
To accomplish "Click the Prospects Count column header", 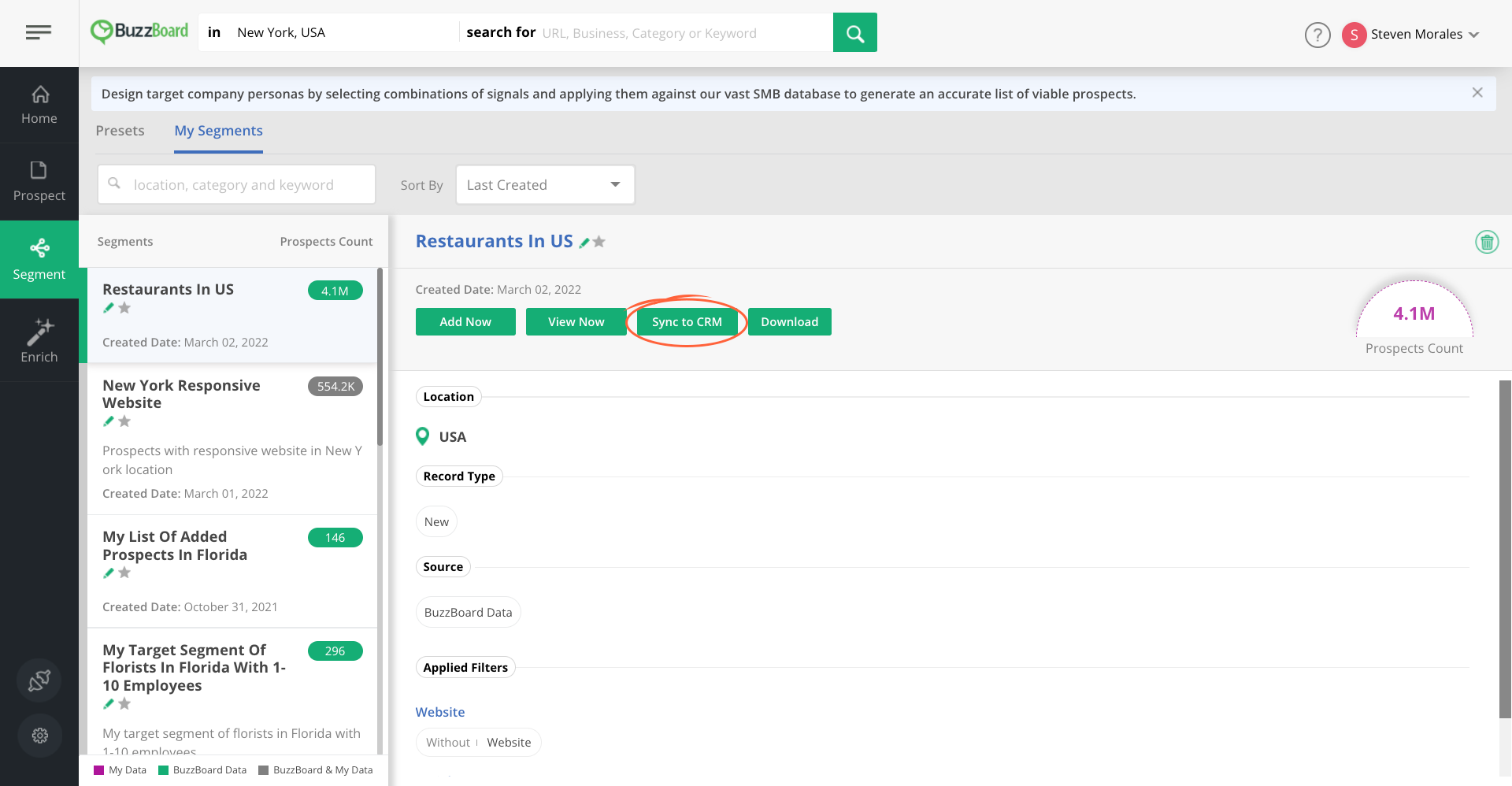I will pyautogui.click(x=326, y=242).
